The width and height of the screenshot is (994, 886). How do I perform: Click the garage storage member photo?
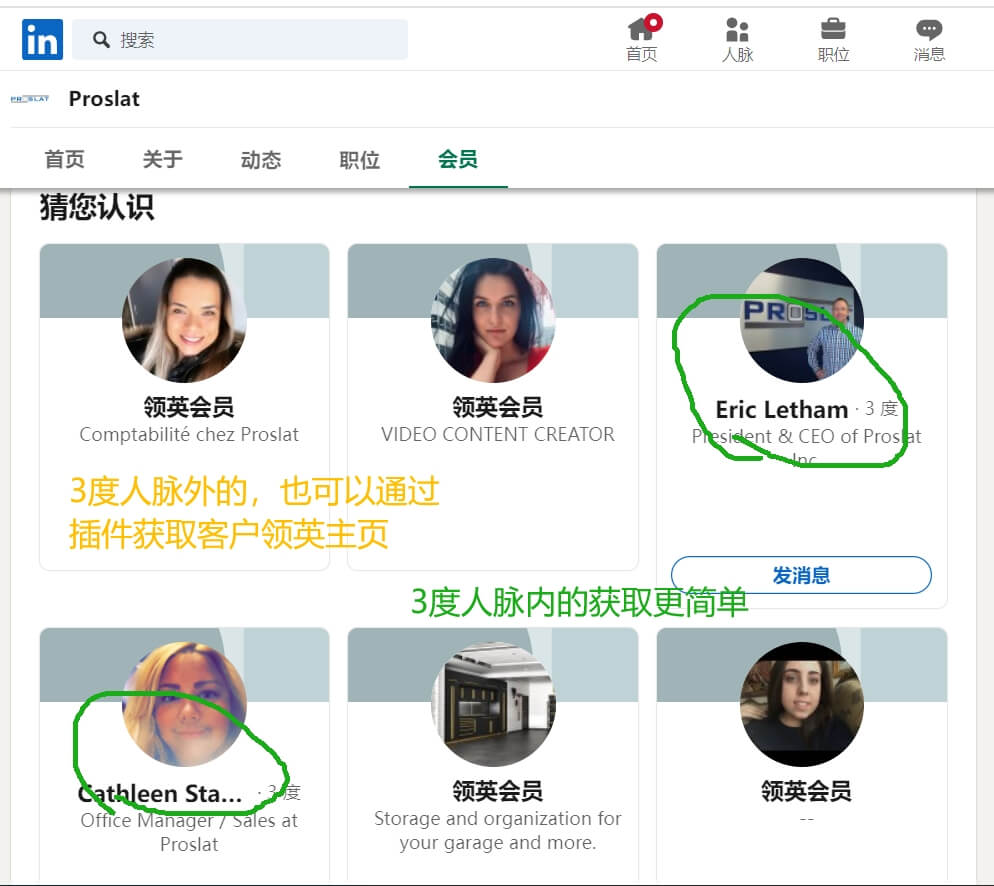(493, 704)
